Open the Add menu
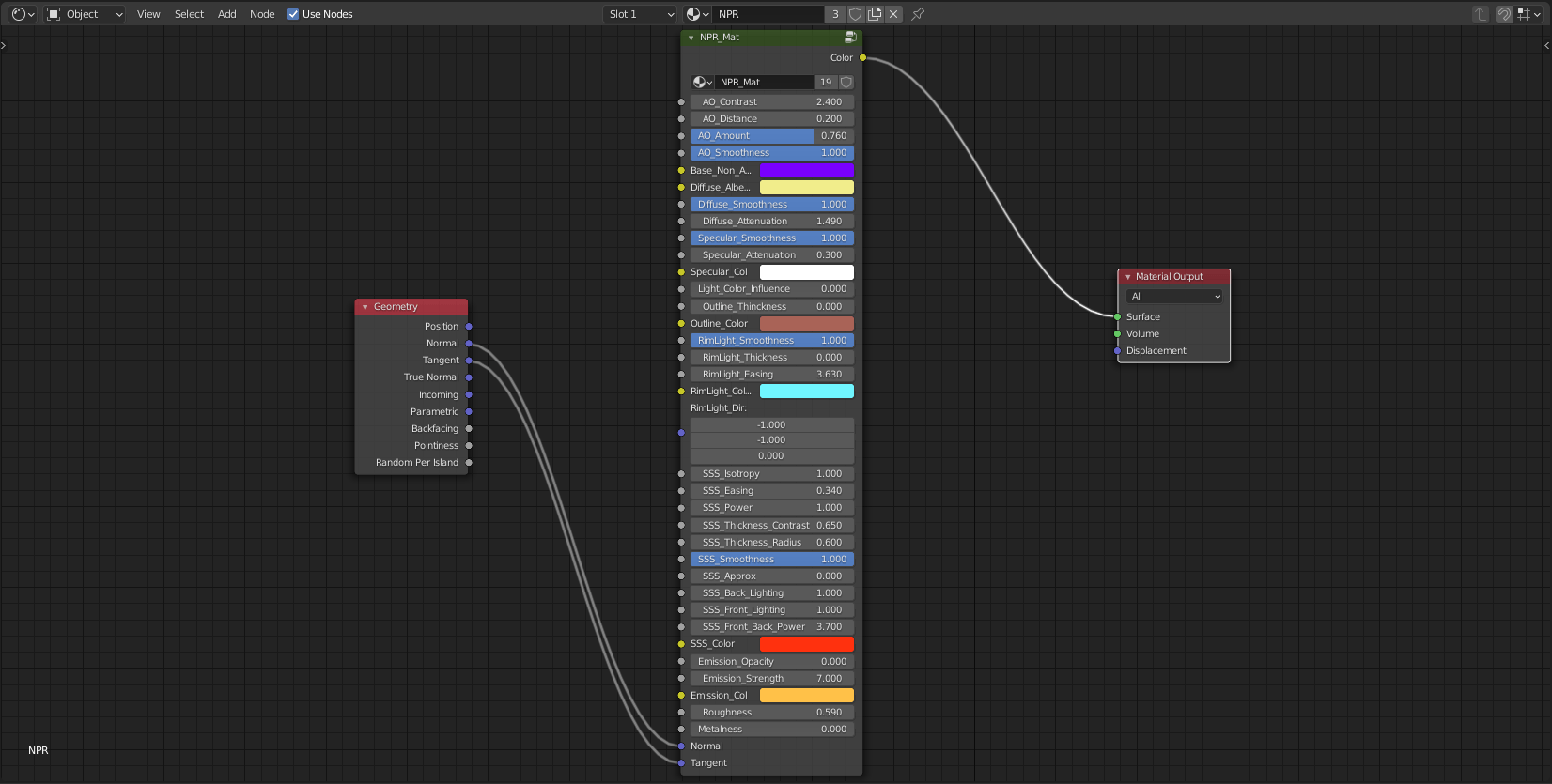Viewport: 1552px width, 784px height. tap(227, 14)
